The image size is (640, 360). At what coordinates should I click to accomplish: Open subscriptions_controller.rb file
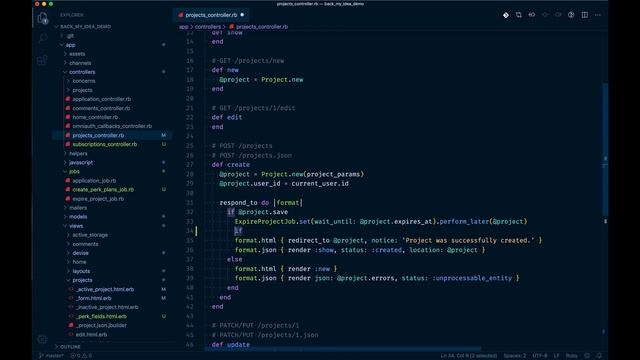click(x=104, y=144)
